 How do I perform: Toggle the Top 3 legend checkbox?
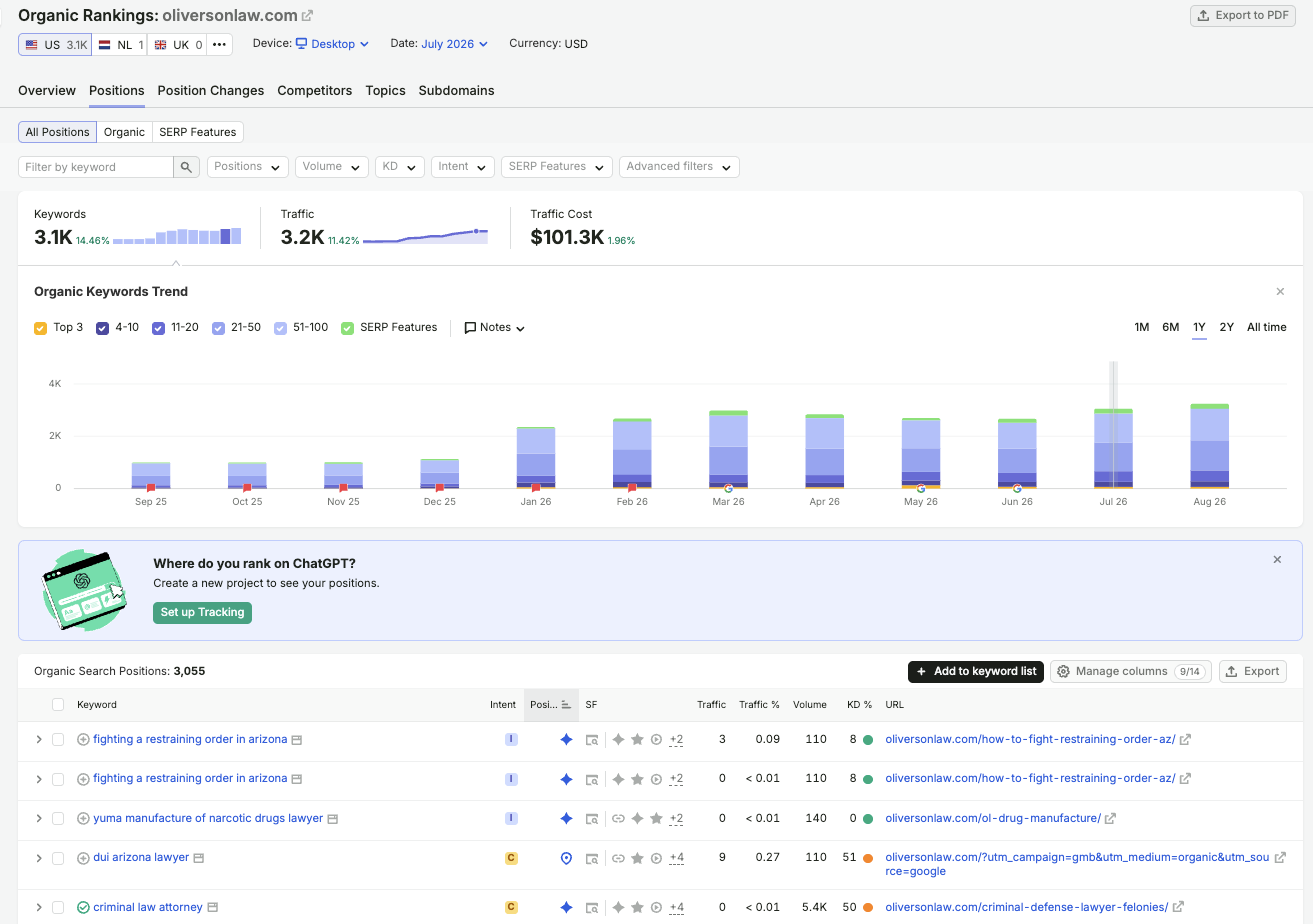[40, 328]
